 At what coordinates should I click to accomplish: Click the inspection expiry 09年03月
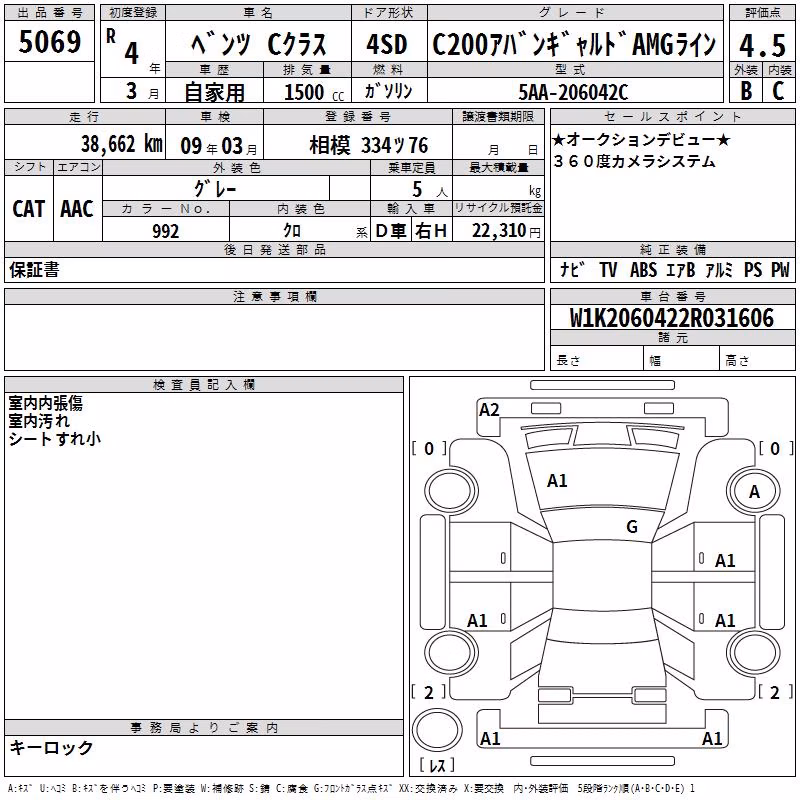(218, 146)
